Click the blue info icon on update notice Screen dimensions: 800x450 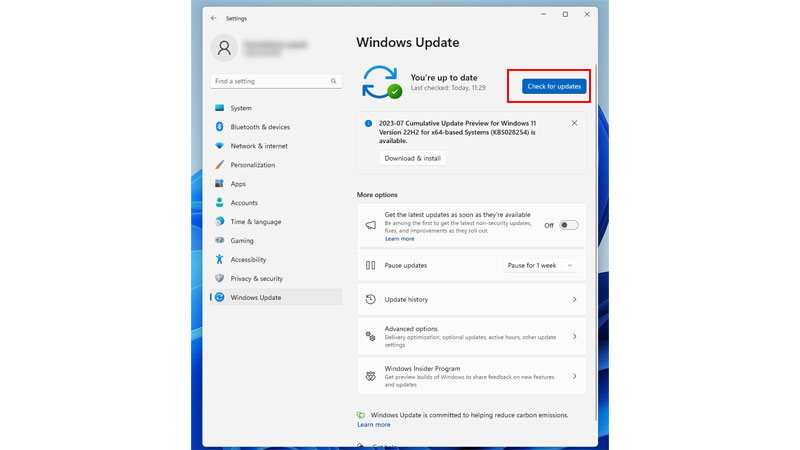pyautogui.click(x=368, y=123)
